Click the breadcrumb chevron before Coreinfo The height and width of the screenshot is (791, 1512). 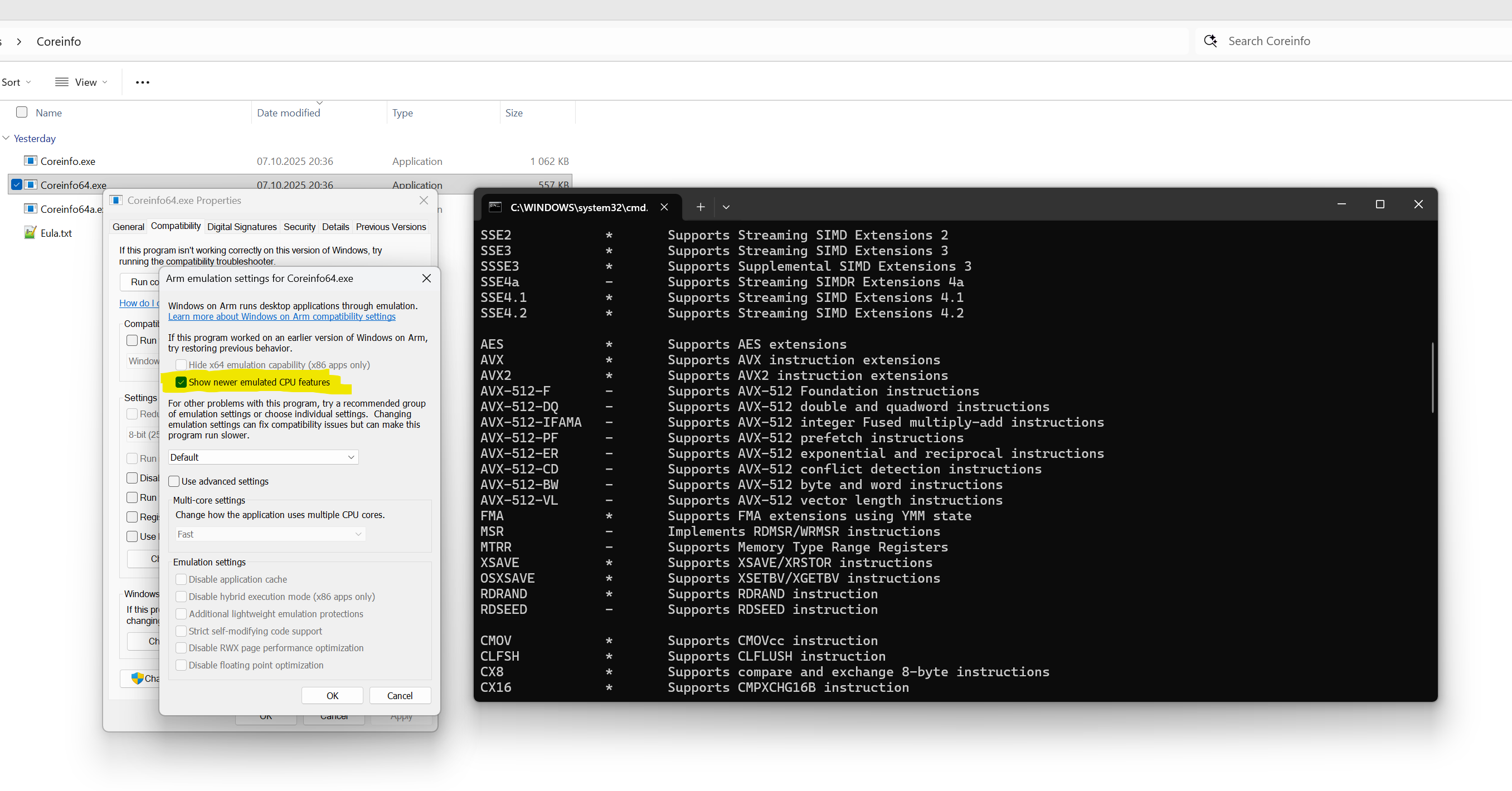click(x=20, y=42)
